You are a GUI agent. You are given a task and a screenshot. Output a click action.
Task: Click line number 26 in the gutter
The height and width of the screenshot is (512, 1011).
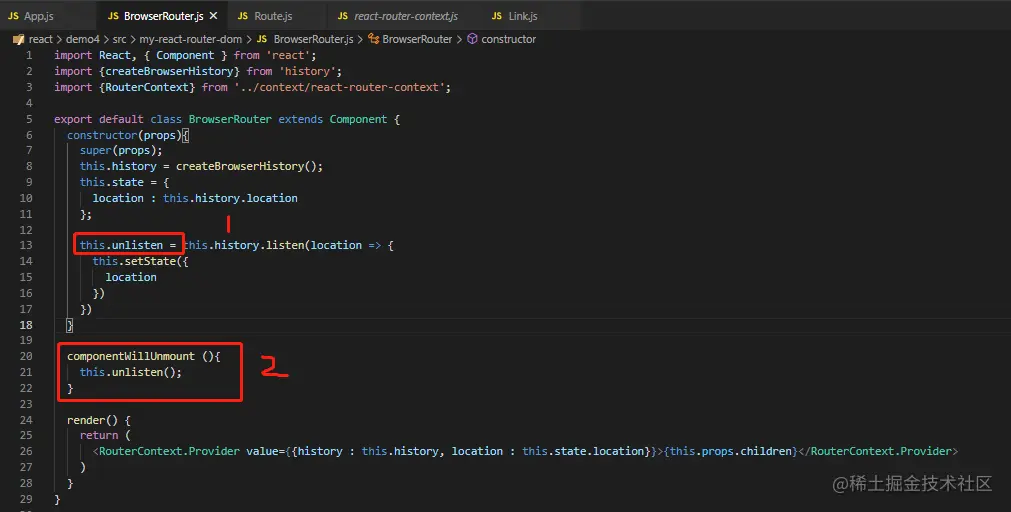pyautogui.click(x=26, y=451)
